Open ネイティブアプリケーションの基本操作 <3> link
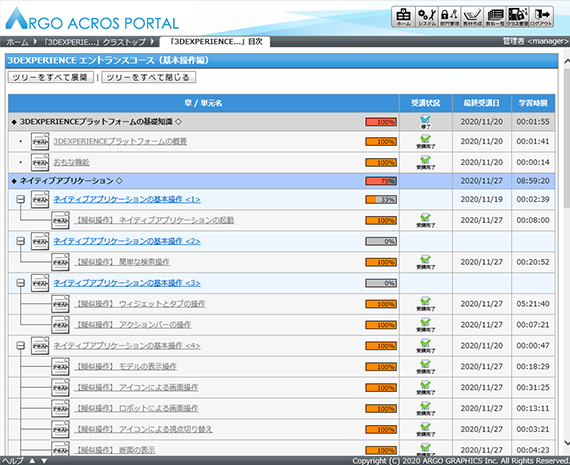Screen dimensions: 570x465 [127, 283]
